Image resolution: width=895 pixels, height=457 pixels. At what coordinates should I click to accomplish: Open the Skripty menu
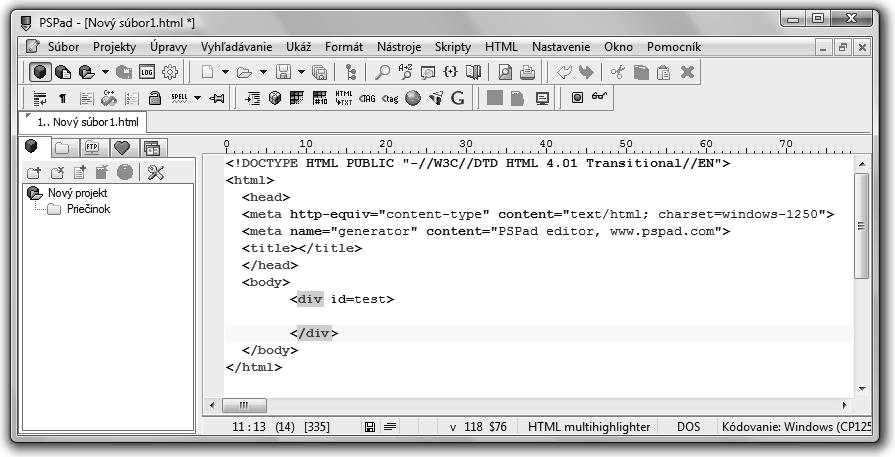click(453, 47)
